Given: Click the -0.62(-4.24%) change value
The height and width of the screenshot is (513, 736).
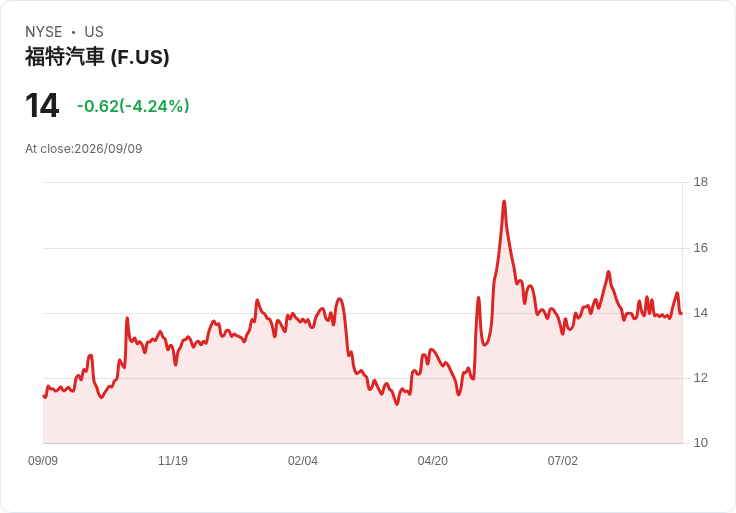Looking at the screenshot, I should pos(133,106).
